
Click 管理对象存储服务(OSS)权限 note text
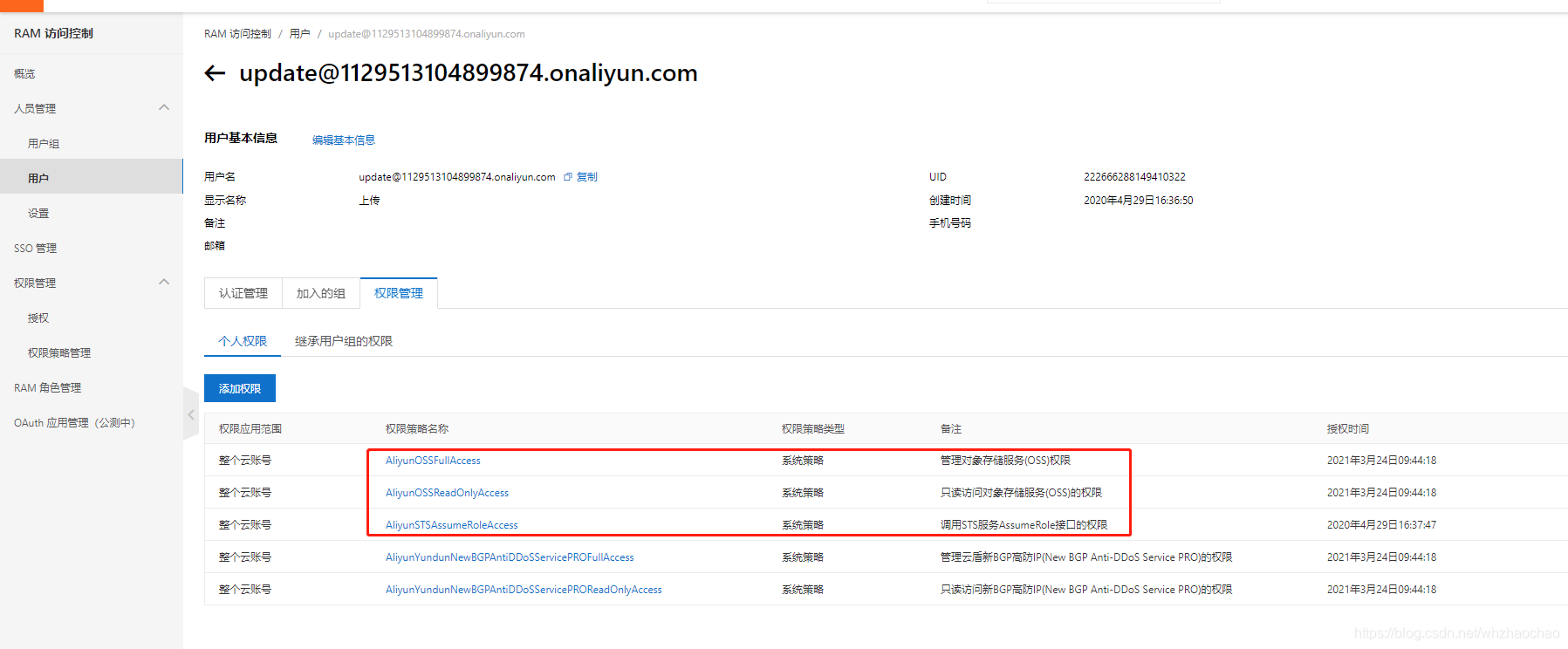point(1005,461)
